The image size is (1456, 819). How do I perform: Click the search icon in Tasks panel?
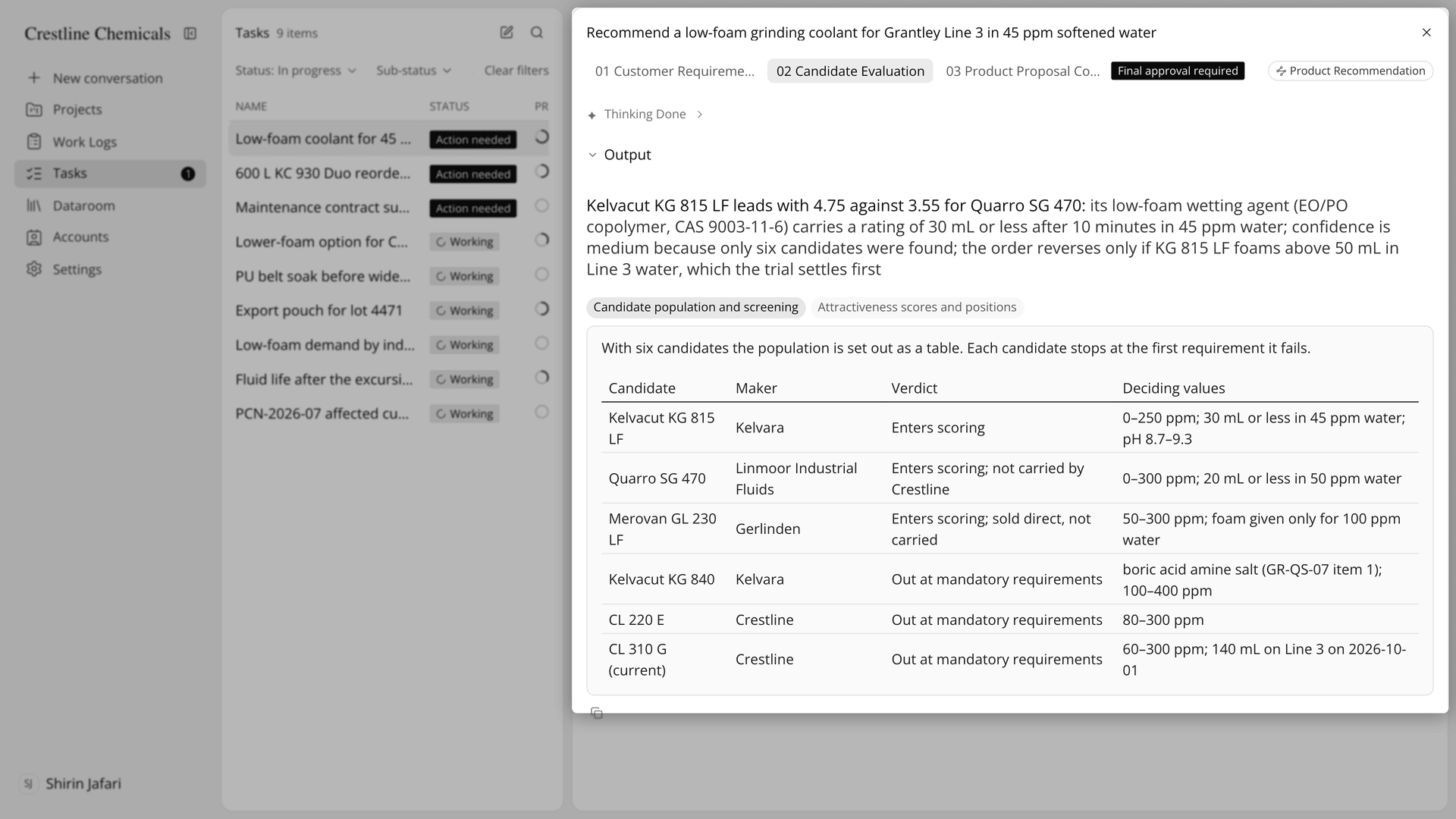(x=537, y=33)
